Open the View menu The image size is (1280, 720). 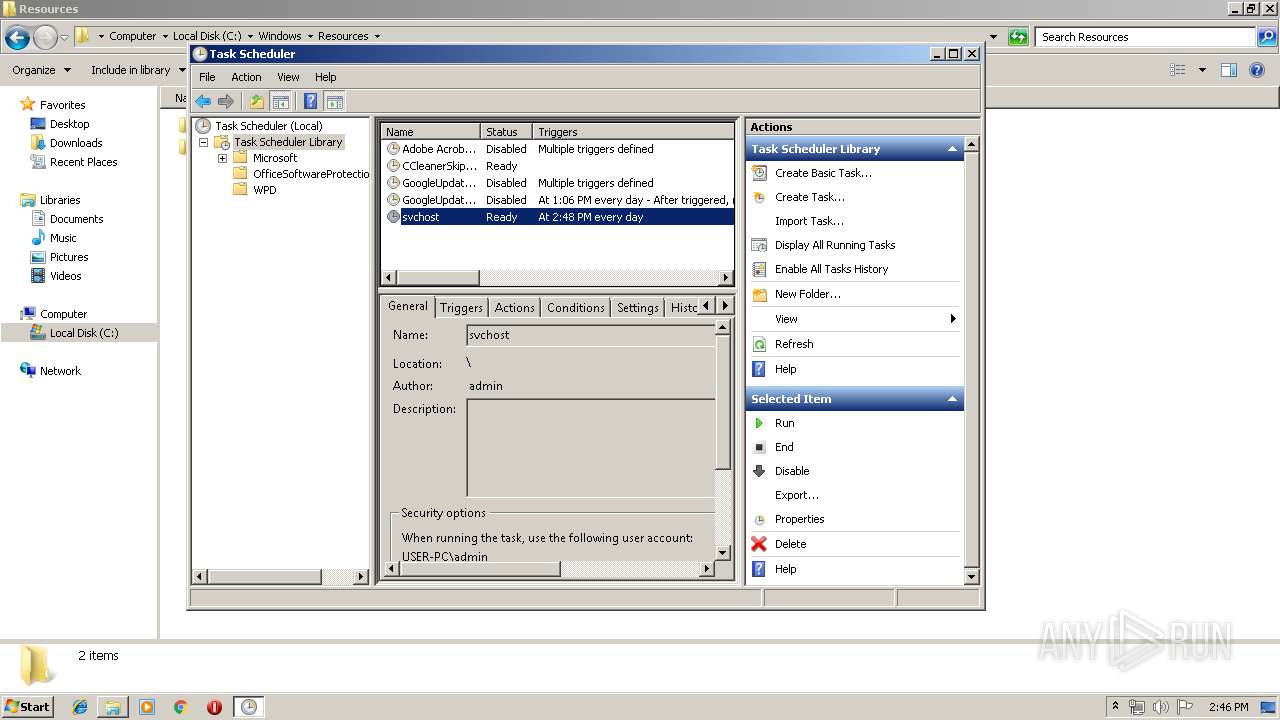coord(288,77)
